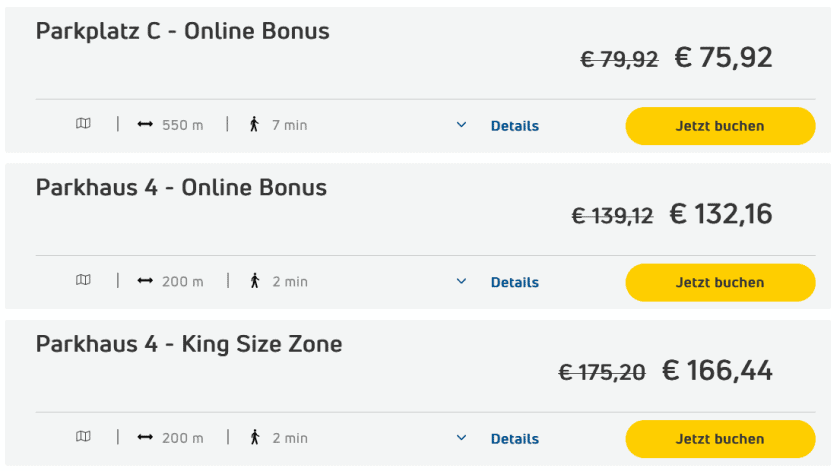Expand details chevron for Parkplatz C
The width and height of the screenshot is (840, 471).
point(461,125)
